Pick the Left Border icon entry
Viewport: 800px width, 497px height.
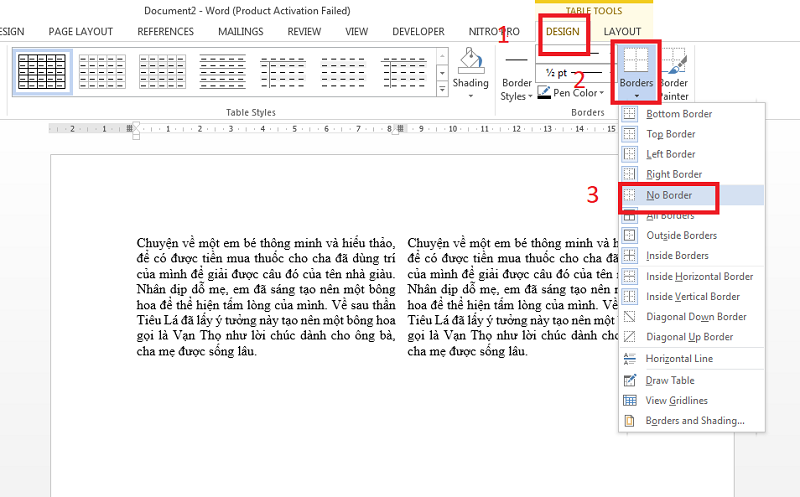pos(630,154)
